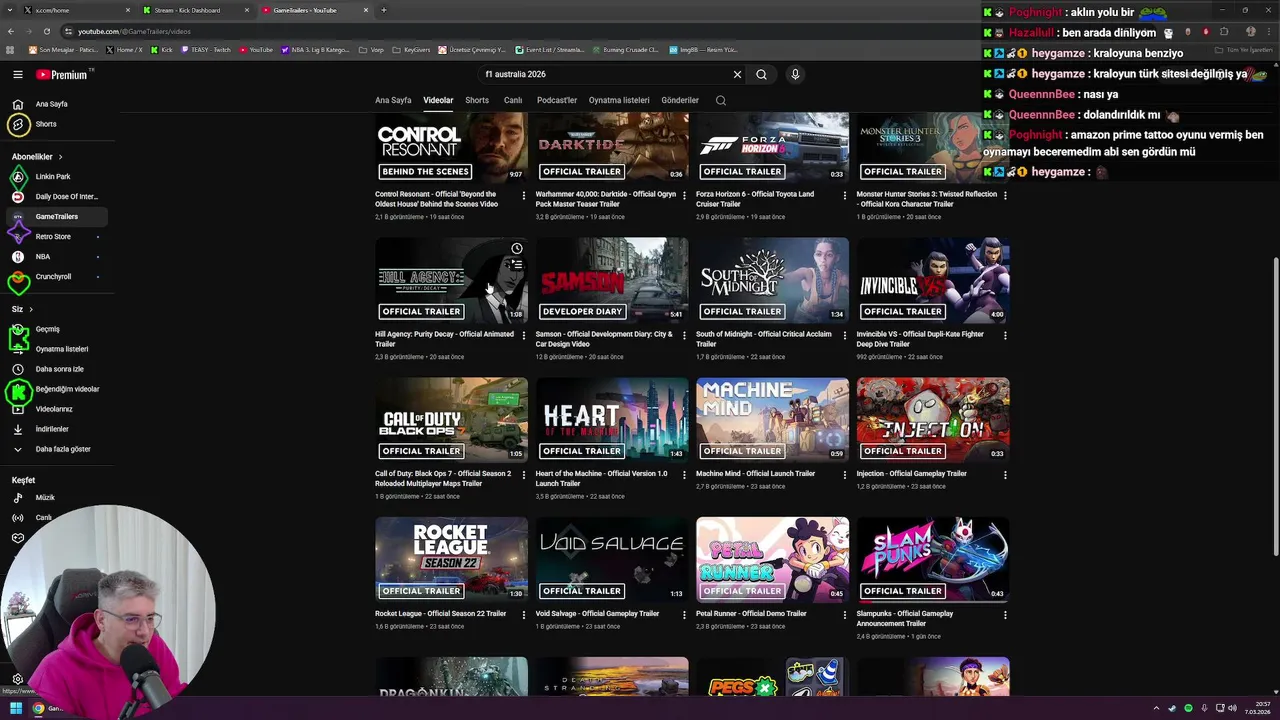Viewport: 1280px width, 720px height.
Task: Open Windows Start menu
Action: pos(16,708)
